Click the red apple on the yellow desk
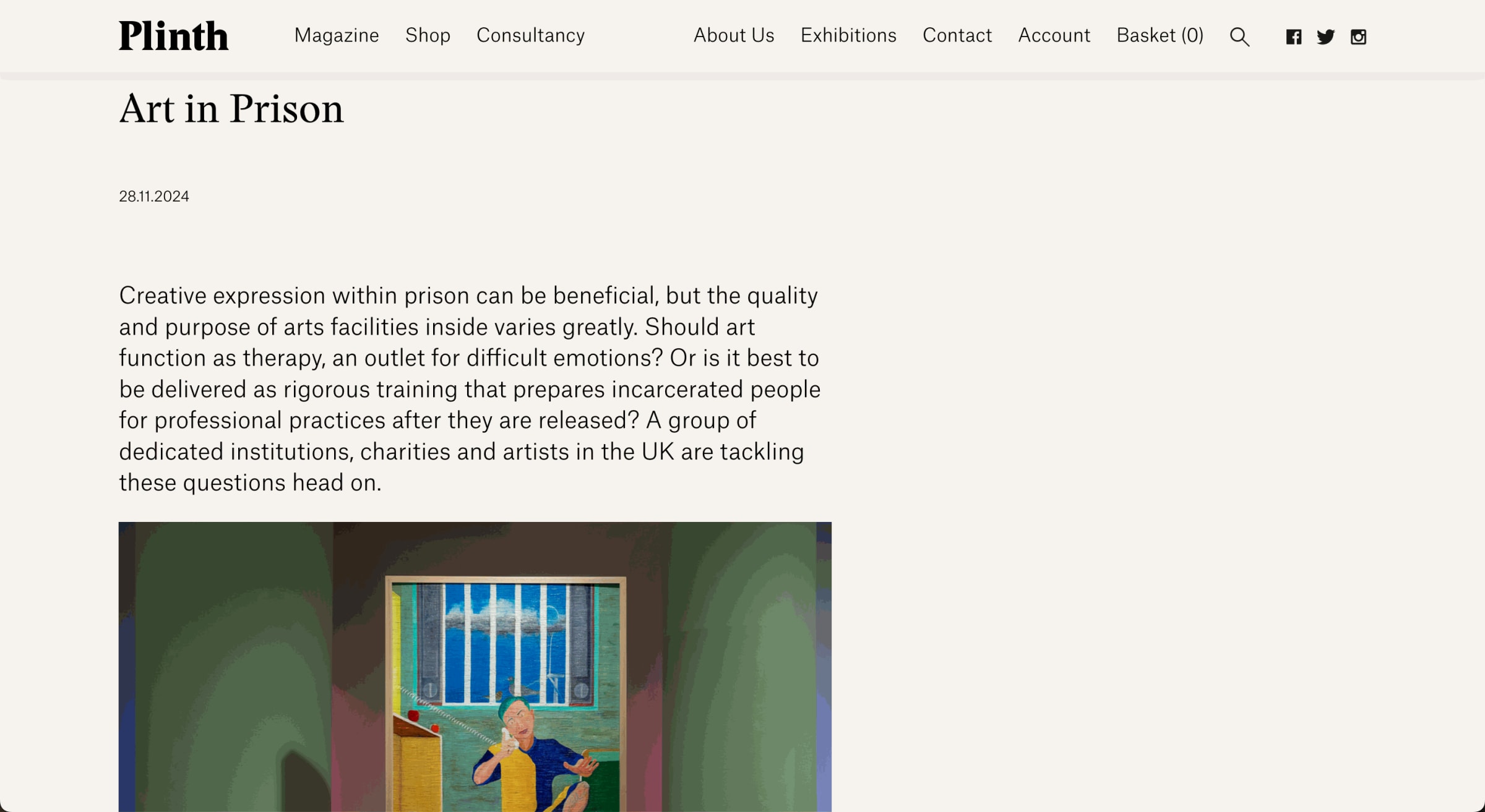The image size is (1485, 812). [x=413, y=716]
